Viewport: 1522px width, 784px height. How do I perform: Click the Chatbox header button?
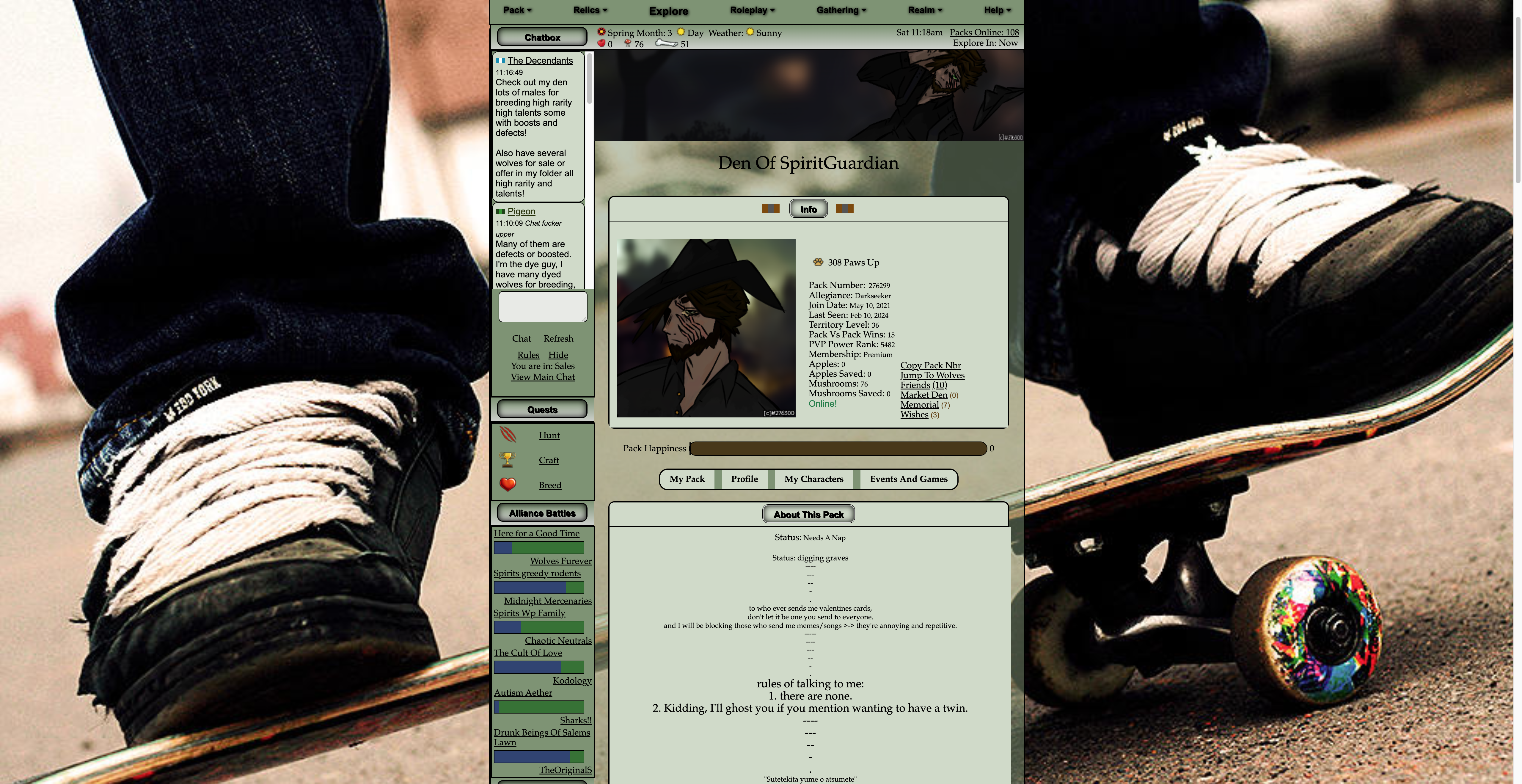(542, 37)
